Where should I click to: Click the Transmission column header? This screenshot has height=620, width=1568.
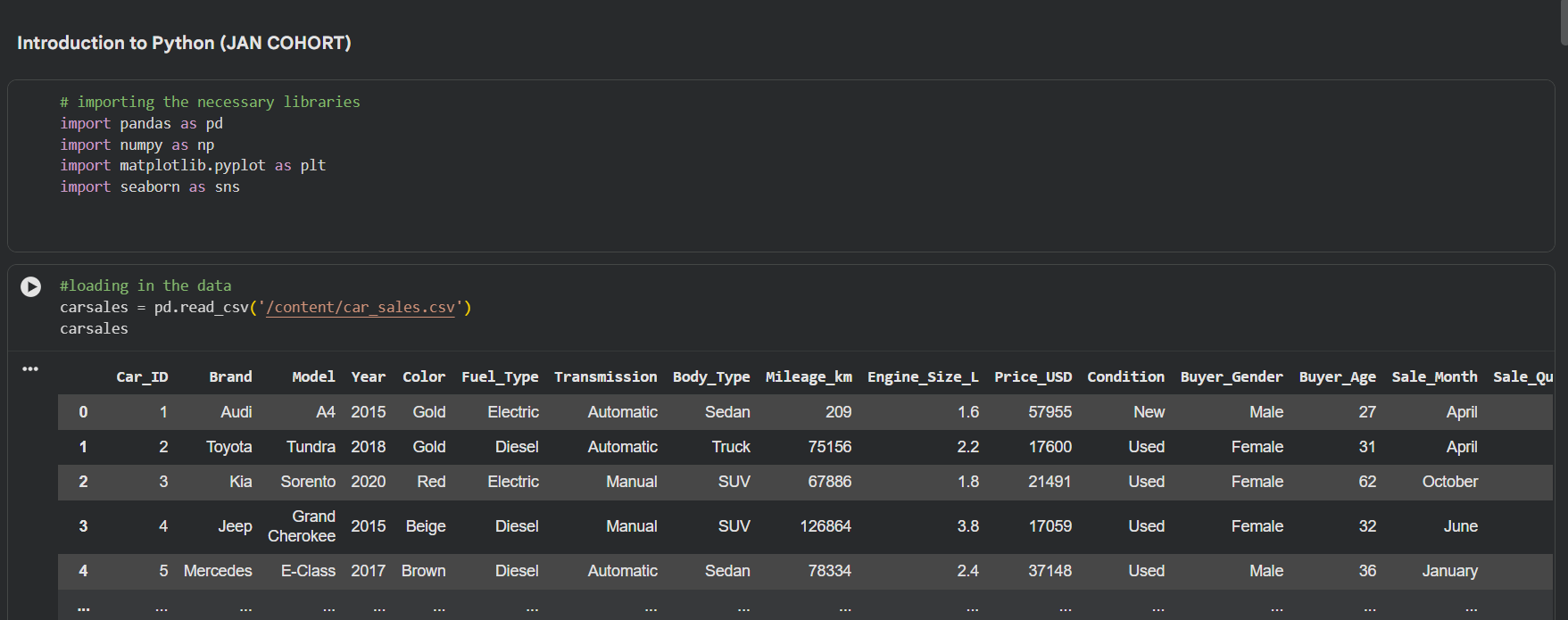click(606, 376)
